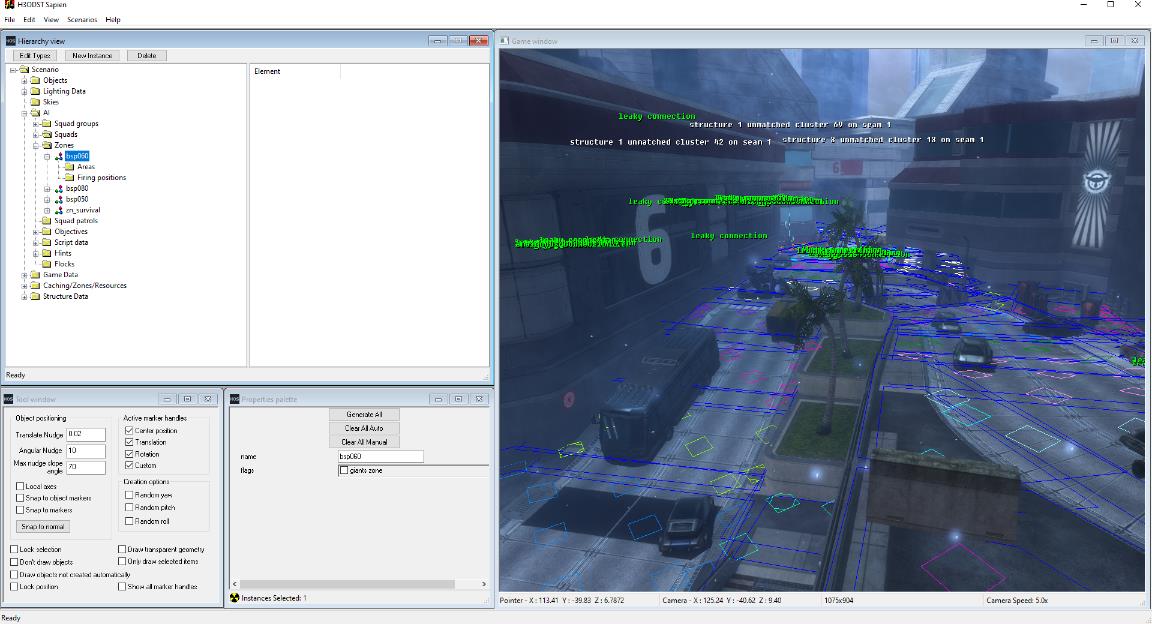Expand the Lighting Data tree node

point(24,91)
